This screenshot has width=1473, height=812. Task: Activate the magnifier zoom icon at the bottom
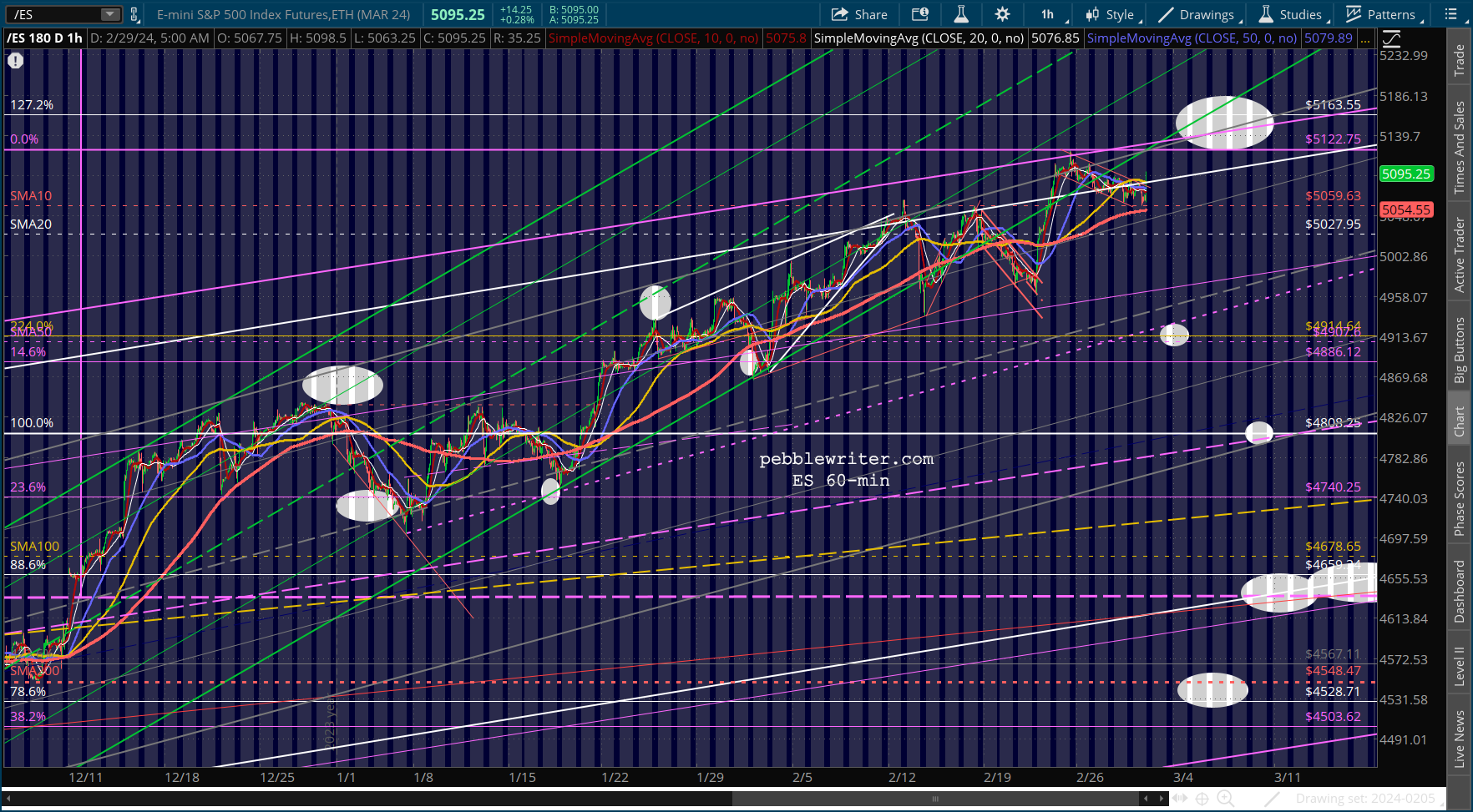[1225, 799]
